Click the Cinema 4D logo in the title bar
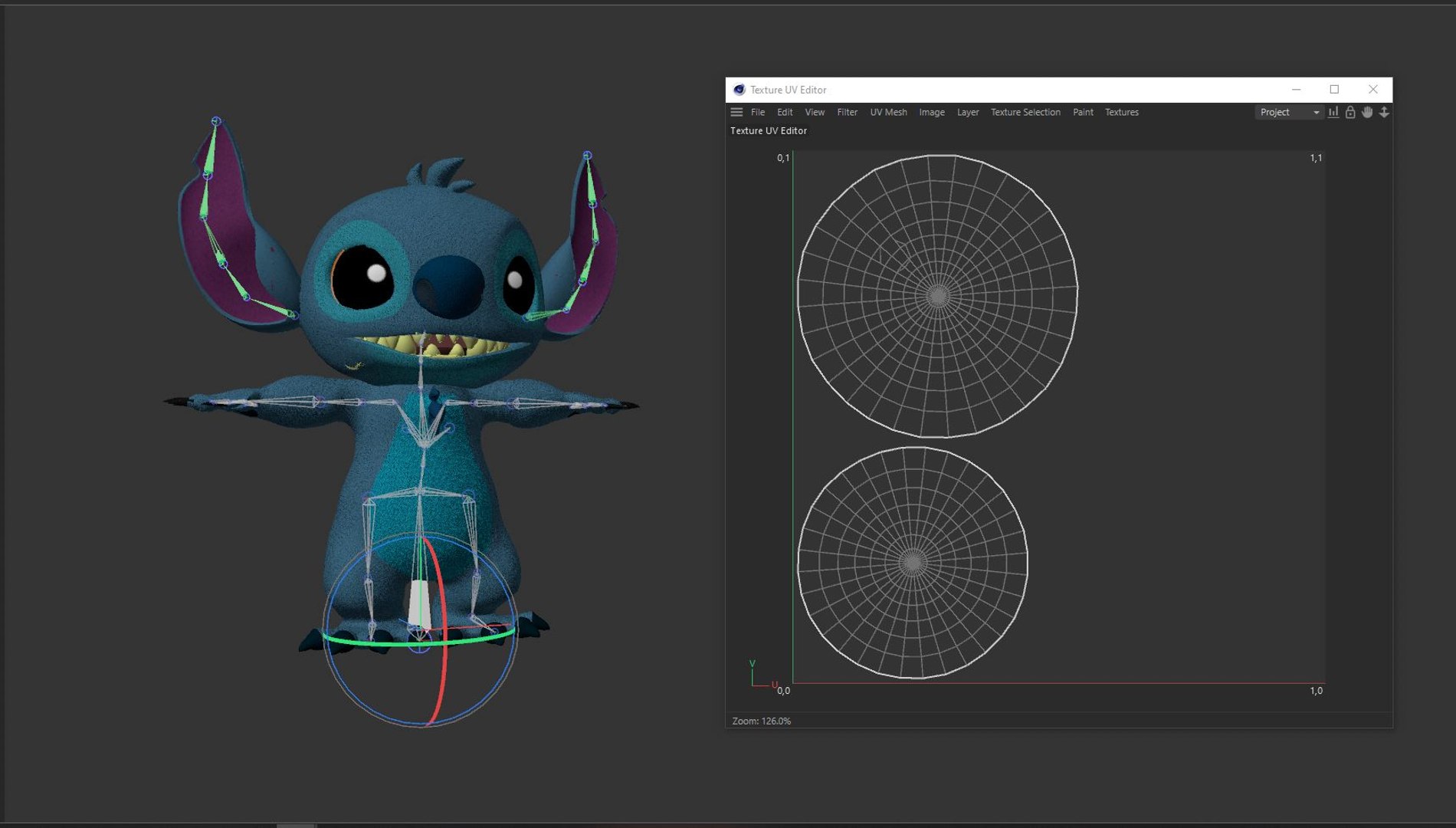 coord(739,90)
